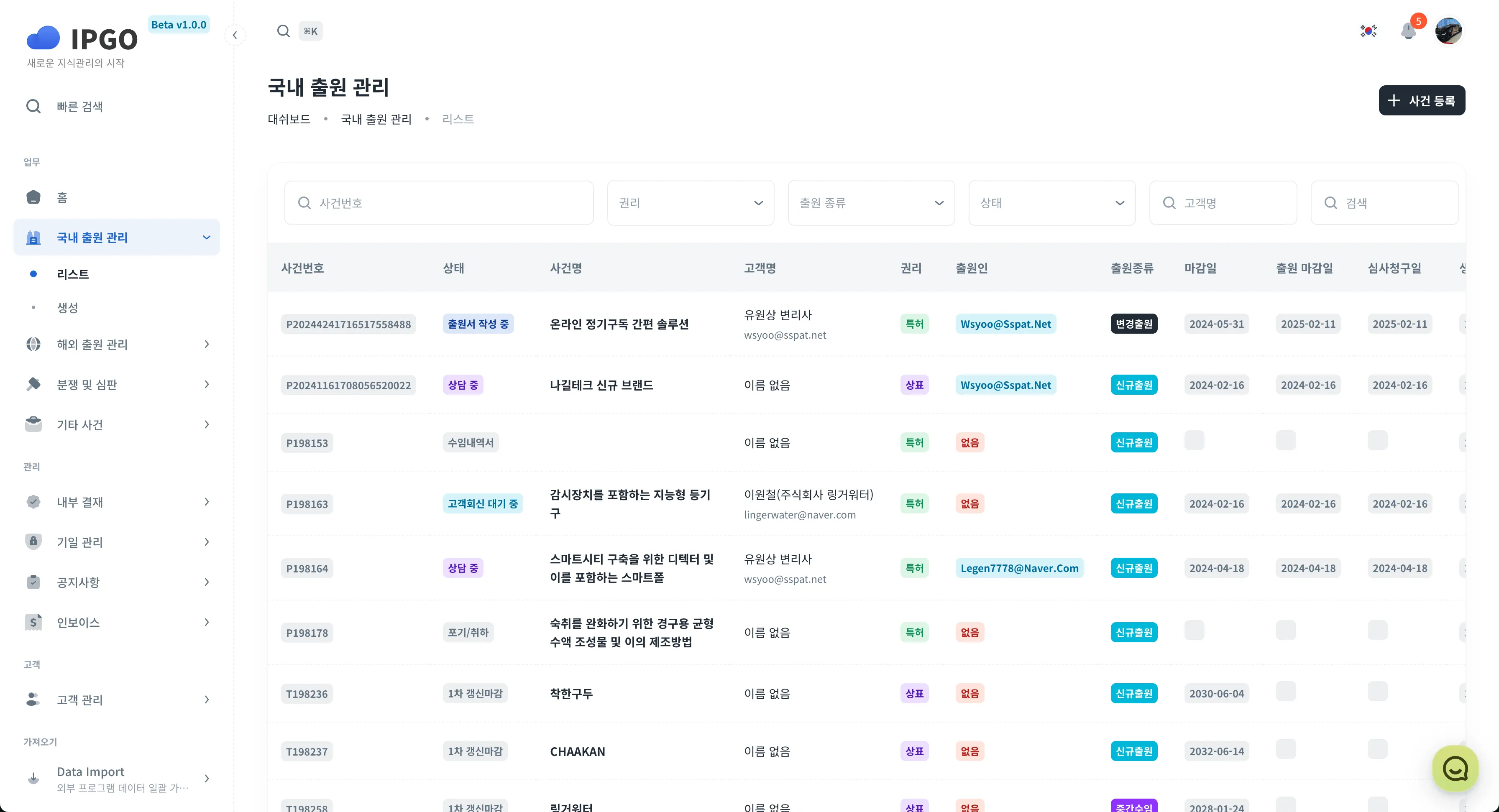Open the 출원 종류 dropdown
This screenshot has height=812, width=1499.
point(870,202)
